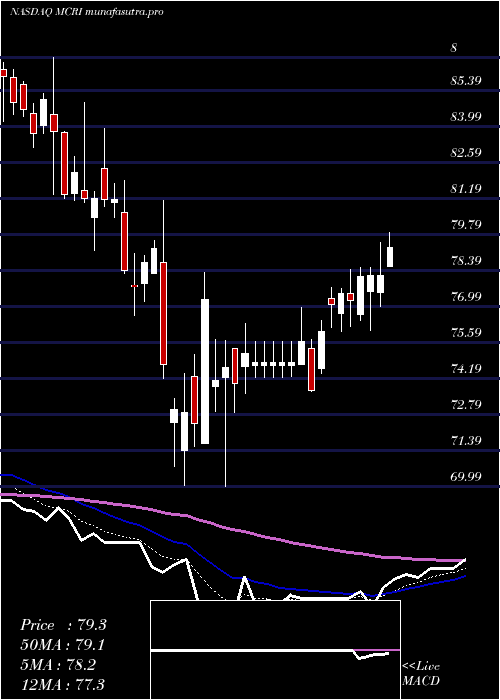Select the 69.99 price axis label
The width and height of the screenshot is (500, 700).
pos(466,477)
